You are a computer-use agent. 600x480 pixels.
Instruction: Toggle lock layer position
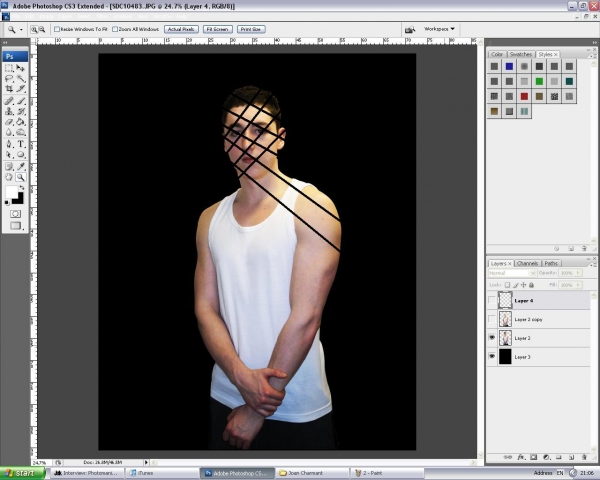click(523, 285)
